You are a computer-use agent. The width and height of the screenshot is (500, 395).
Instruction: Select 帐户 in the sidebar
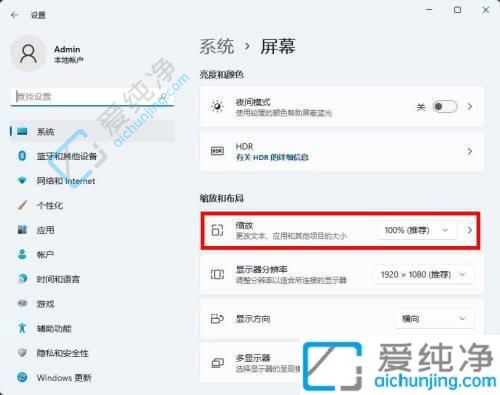point(92,255)
